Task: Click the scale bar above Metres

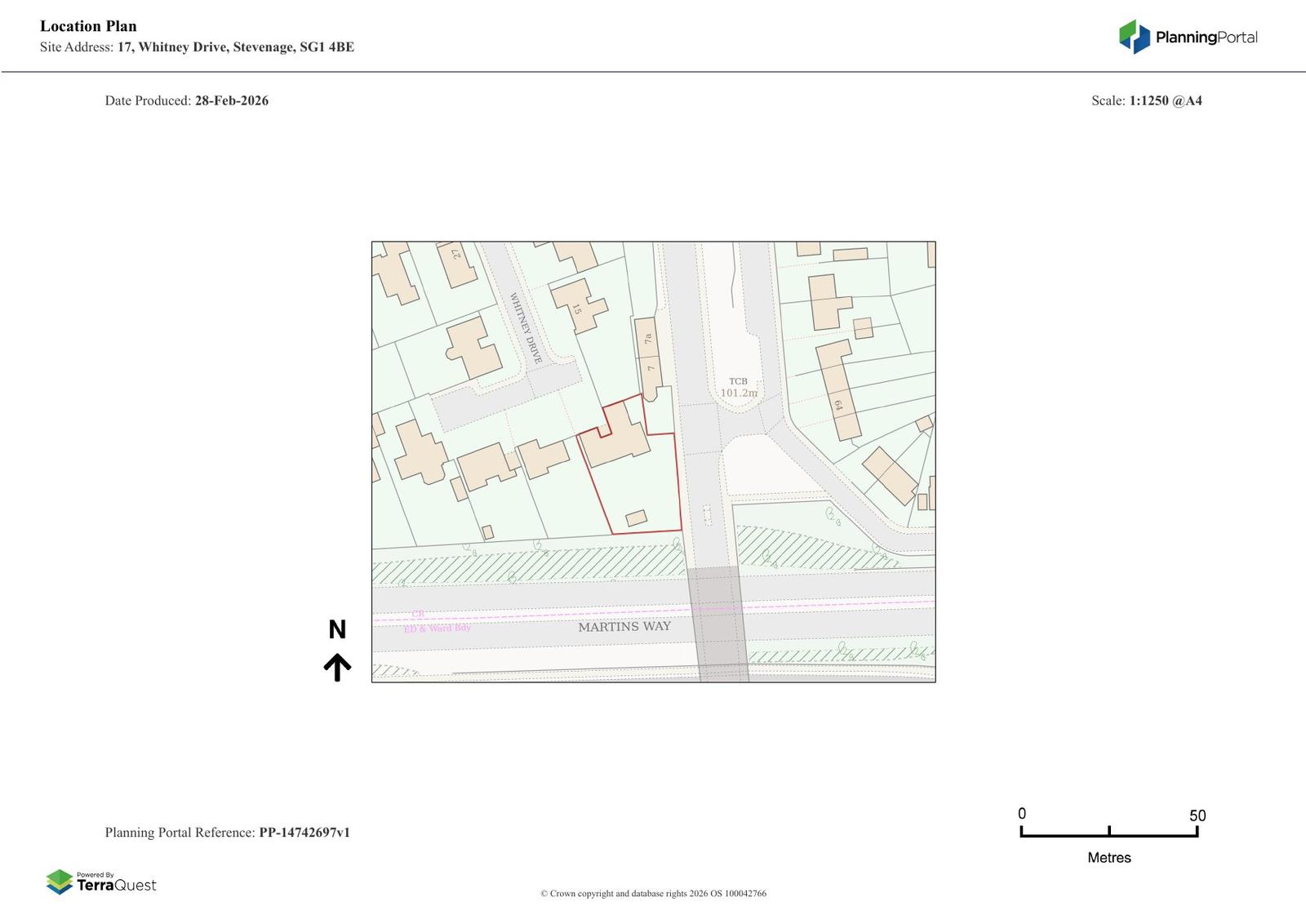Action: tap(1108, 832)
